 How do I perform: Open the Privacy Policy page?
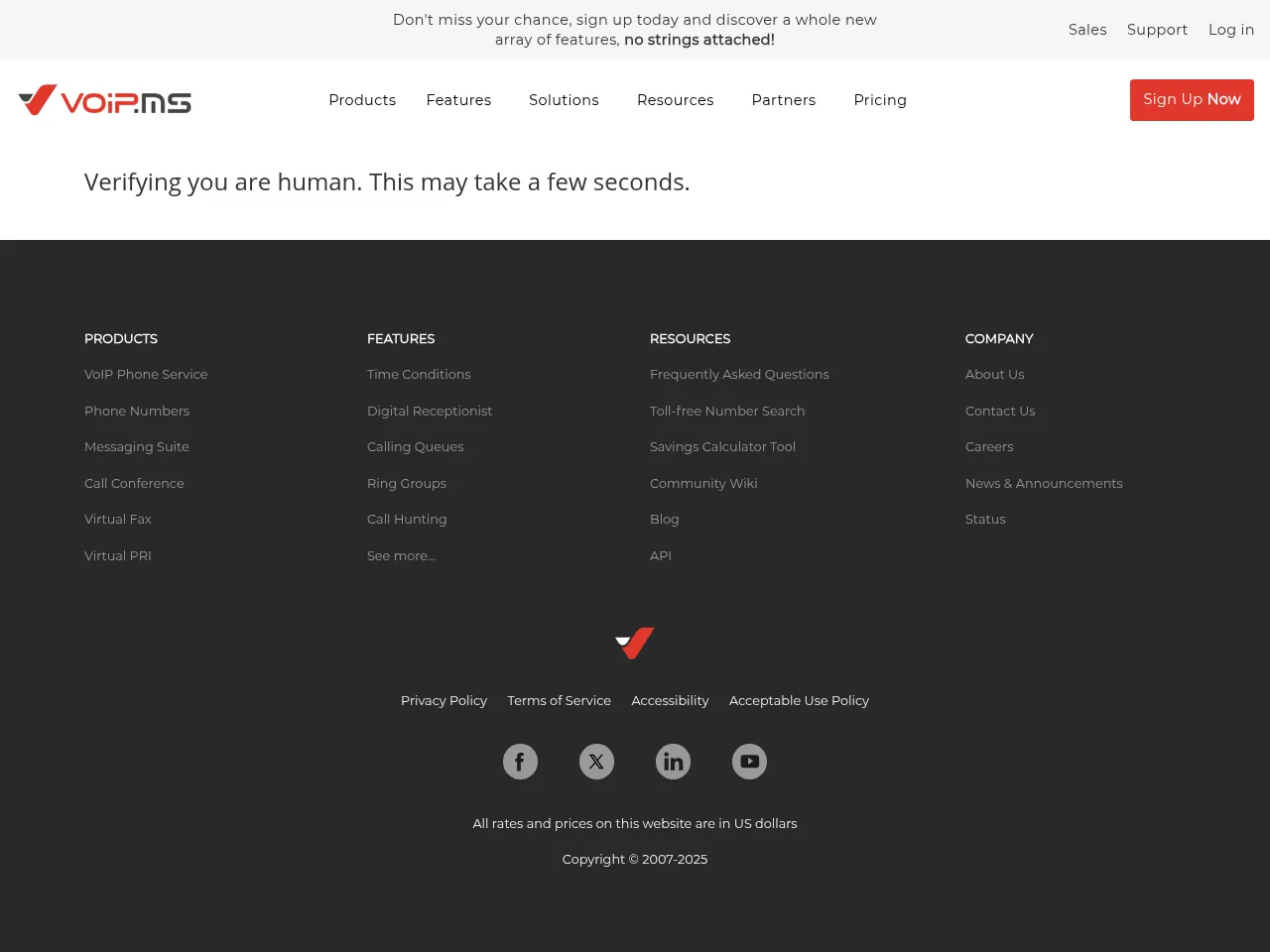pyautogui.click(x=444, y=700)
